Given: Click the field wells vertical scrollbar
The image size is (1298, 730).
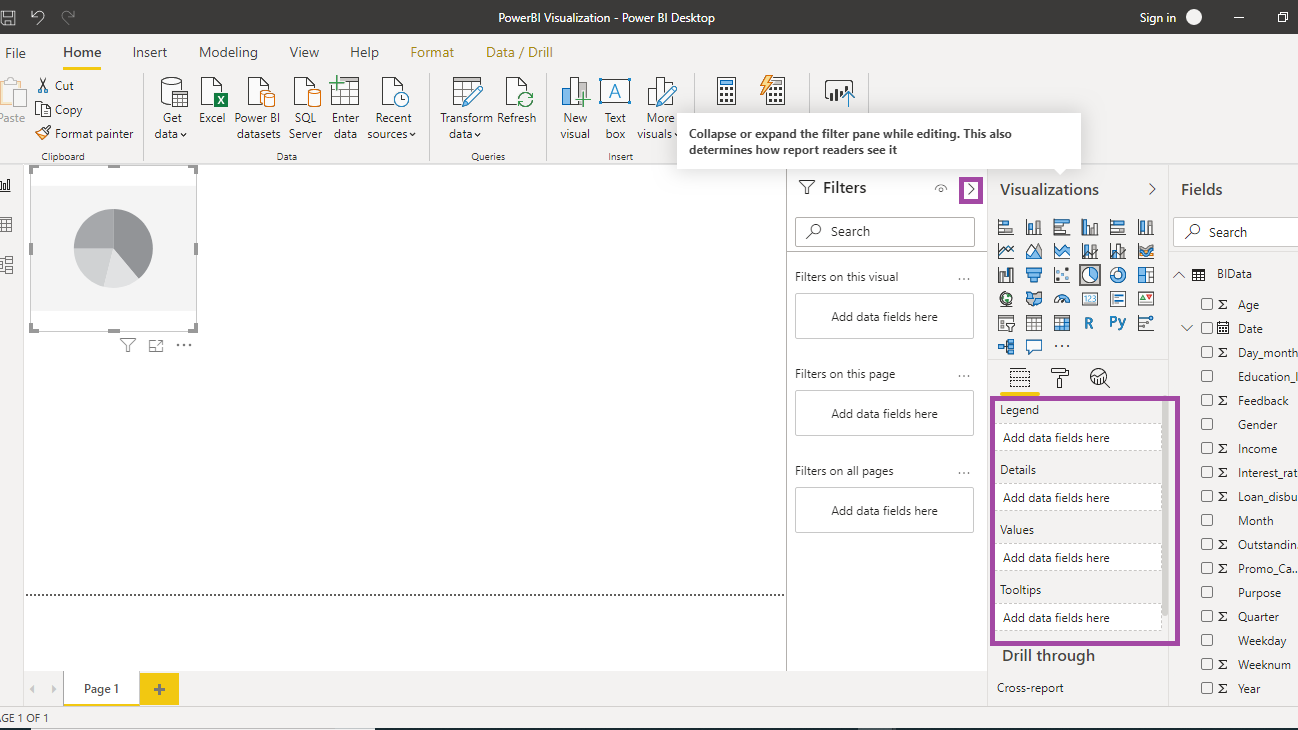Looking at the screenshot, I should click(x=1165, y=508).
